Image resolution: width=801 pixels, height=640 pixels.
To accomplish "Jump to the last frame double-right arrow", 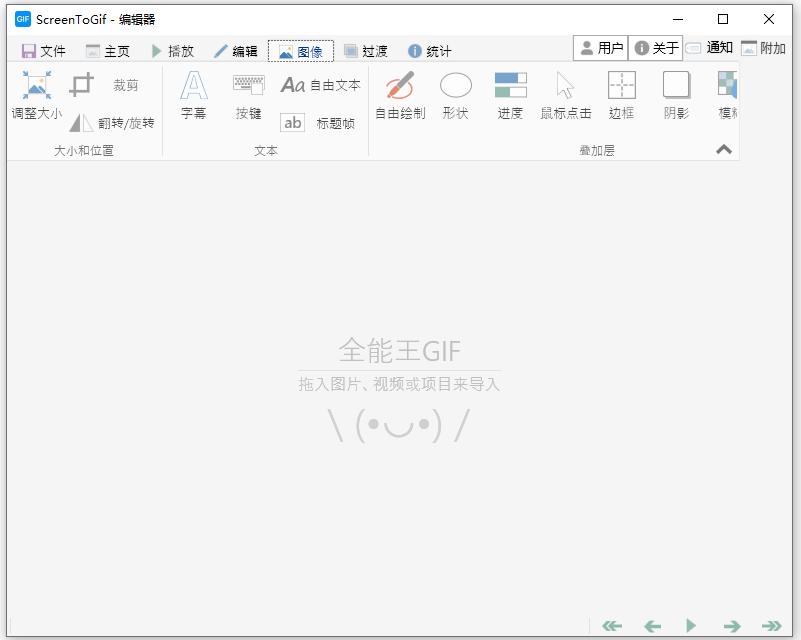I will click(x=771, y=626).
